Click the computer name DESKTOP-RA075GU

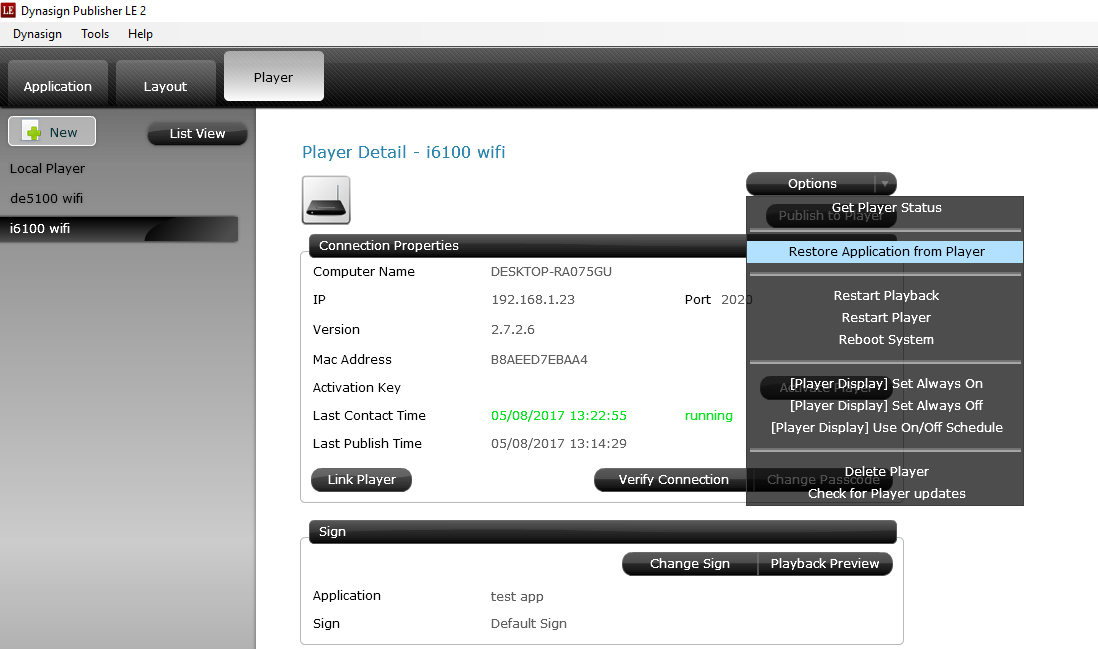[551, 272]
